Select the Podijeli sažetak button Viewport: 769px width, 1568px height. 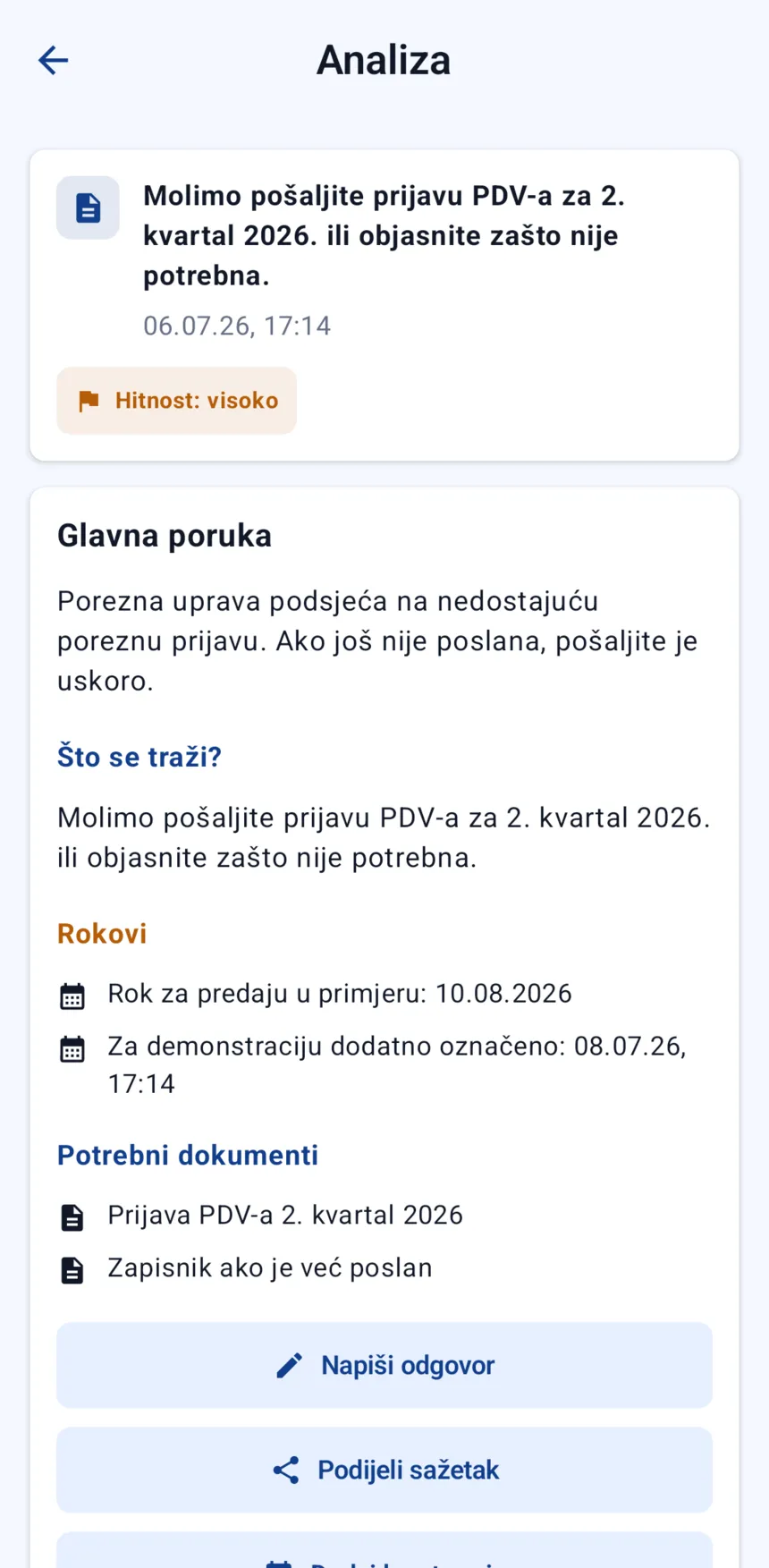point(384,1470)
